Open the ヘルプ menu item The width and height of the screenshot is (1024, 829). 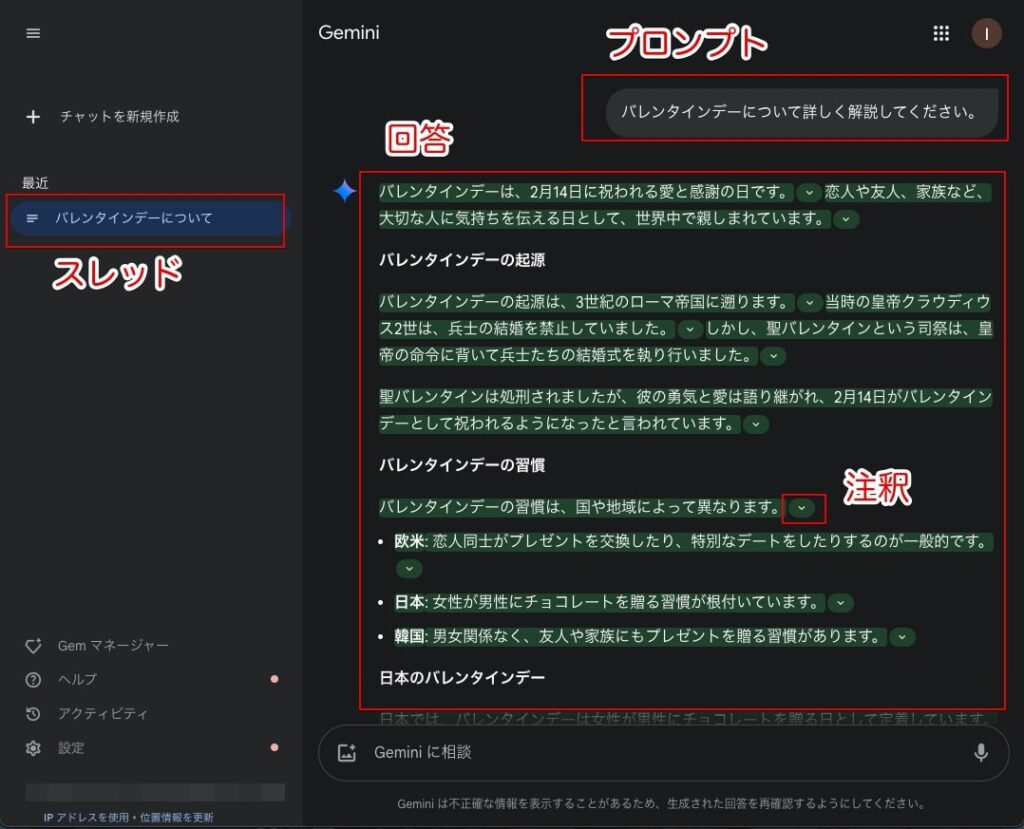coord(77,679)
